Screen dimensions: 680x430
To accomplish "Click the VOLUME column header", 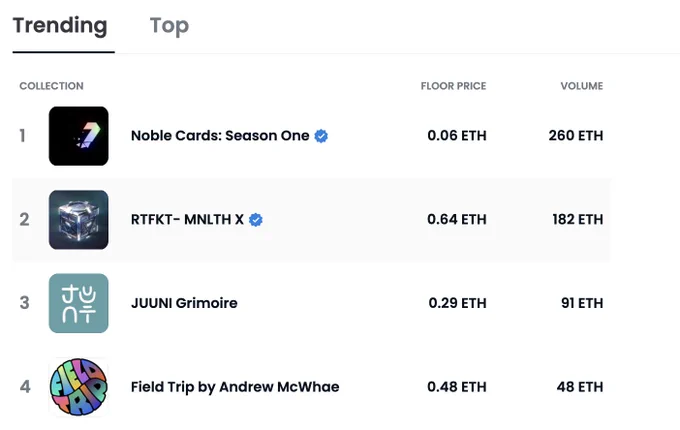I will [x=582, y=86].
